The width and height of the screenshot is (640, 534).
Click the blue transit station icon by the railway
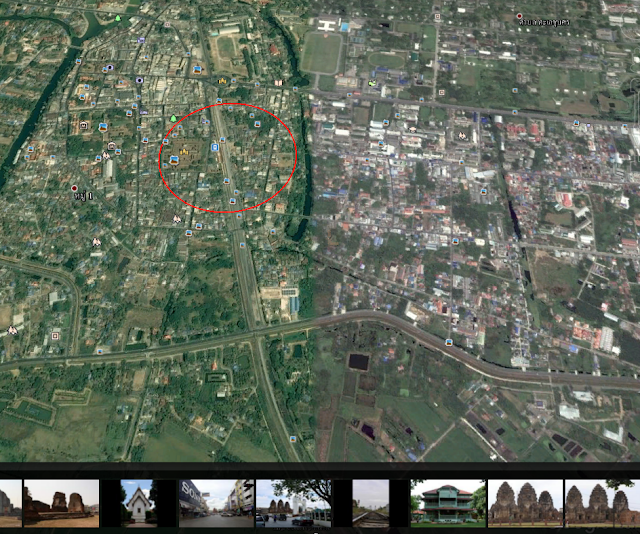click(215, 147)
